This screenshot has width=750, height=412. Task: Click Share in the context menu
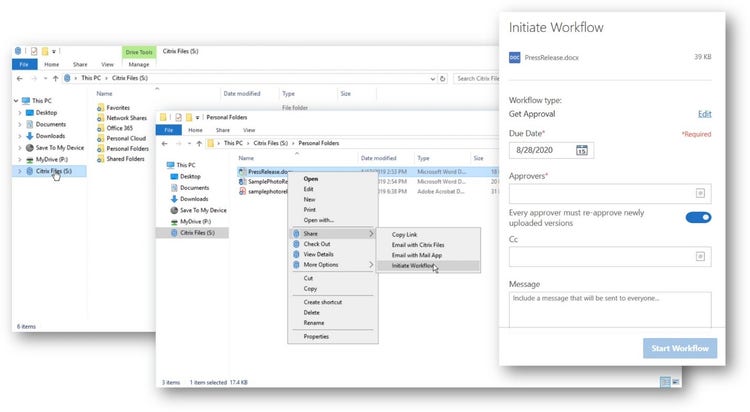pyautogui.click(x=332, y=234)
